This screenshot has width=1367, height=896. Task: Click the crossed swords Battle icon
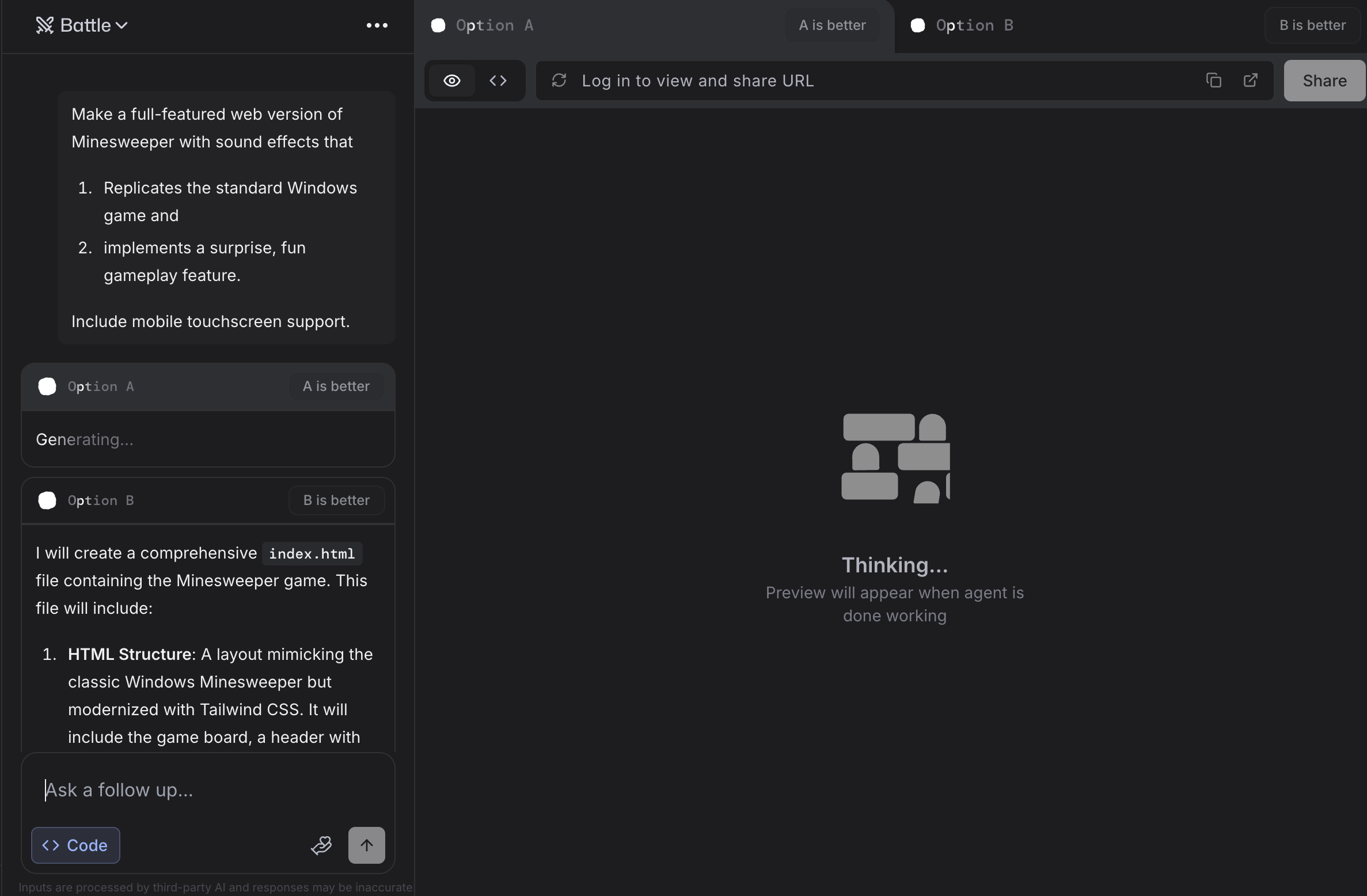coord(44,25)
